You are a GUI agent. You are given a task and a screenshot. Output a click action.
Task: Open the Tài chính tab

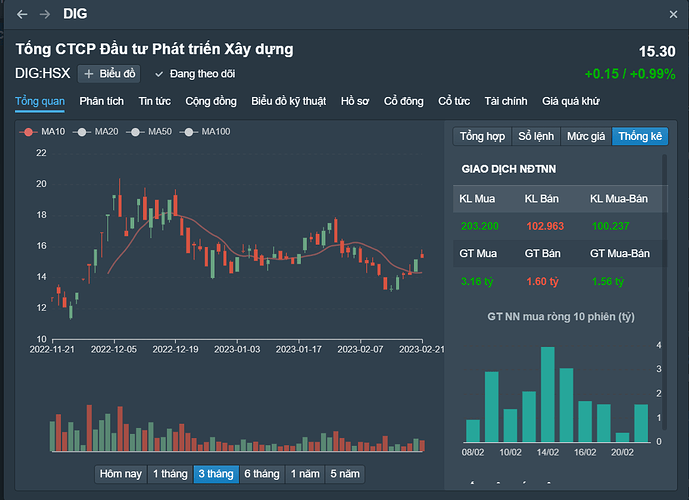505,101
